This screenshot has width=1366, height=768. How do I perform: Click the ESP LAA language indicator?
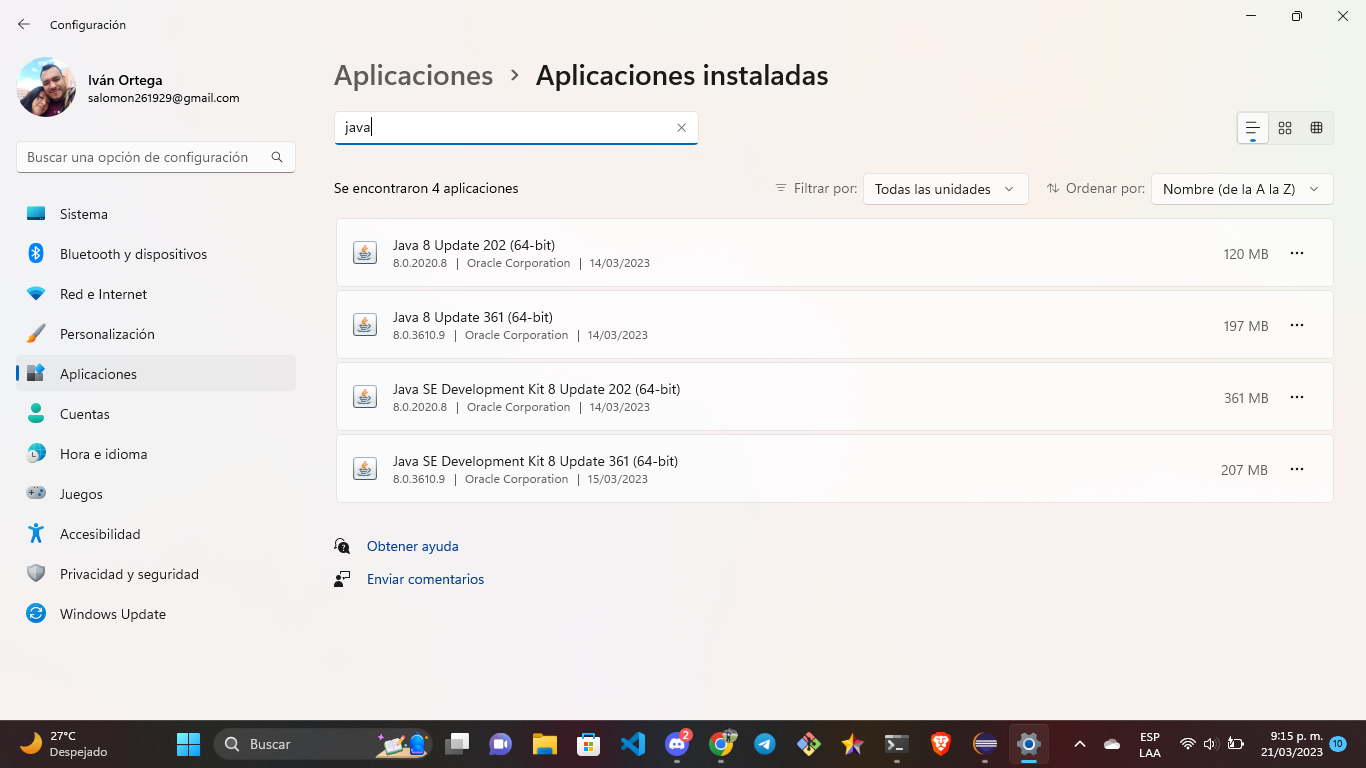click(x=1150, y=744)
